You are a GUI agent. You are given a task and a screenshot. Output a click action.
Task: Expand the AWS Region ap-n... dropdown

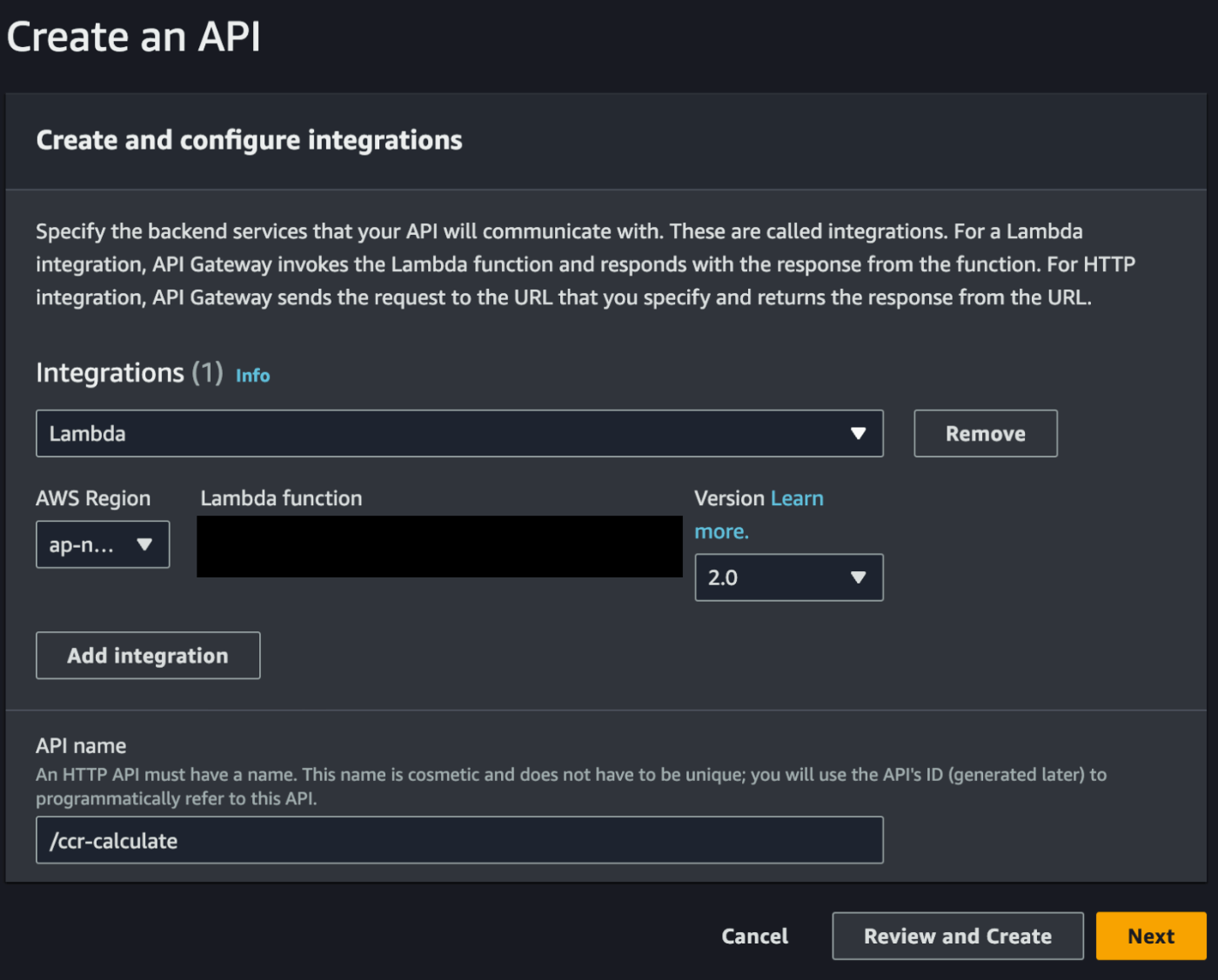pyautogui.click(x=102, y=544)
